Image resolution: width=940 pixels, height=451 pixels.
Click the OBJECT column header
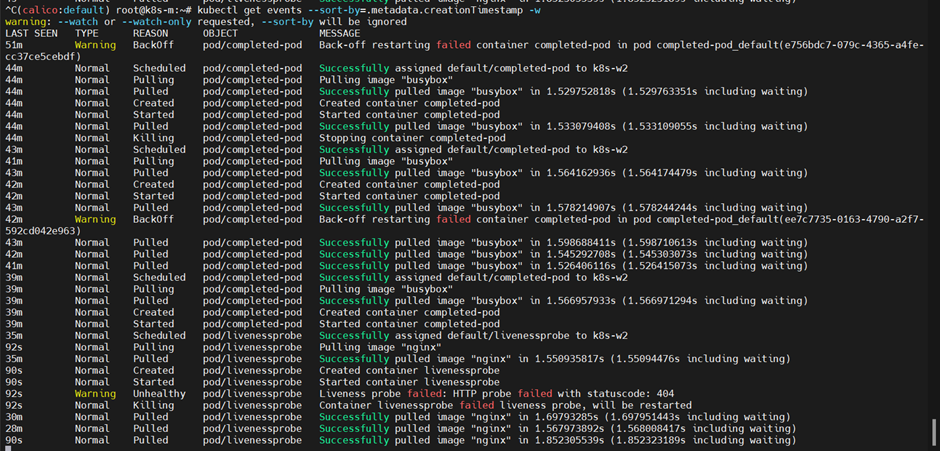tap(220, 34)
